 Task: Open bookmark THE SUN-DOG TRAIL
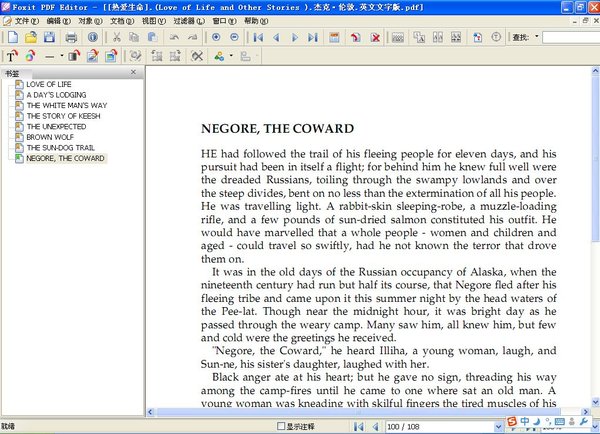pos(60,148)
